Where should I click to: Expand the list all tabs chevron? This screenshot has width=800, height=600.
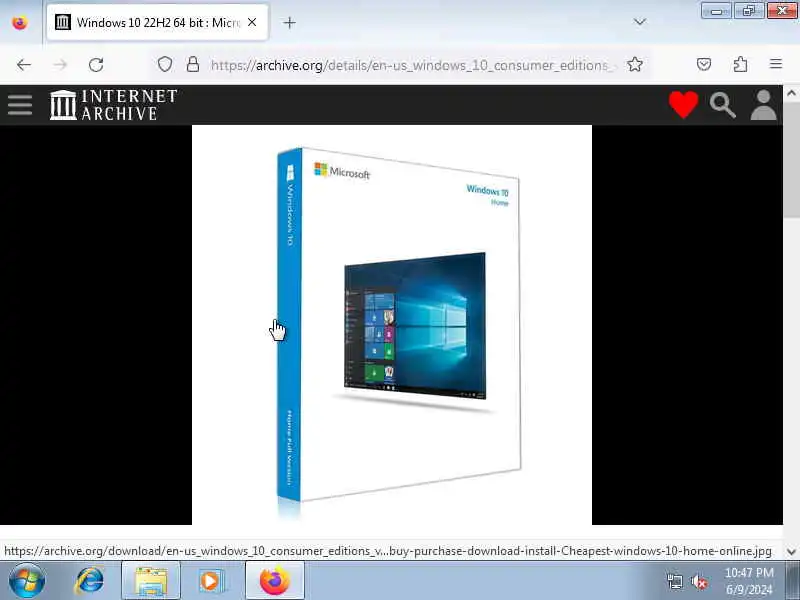coord(639,22)
